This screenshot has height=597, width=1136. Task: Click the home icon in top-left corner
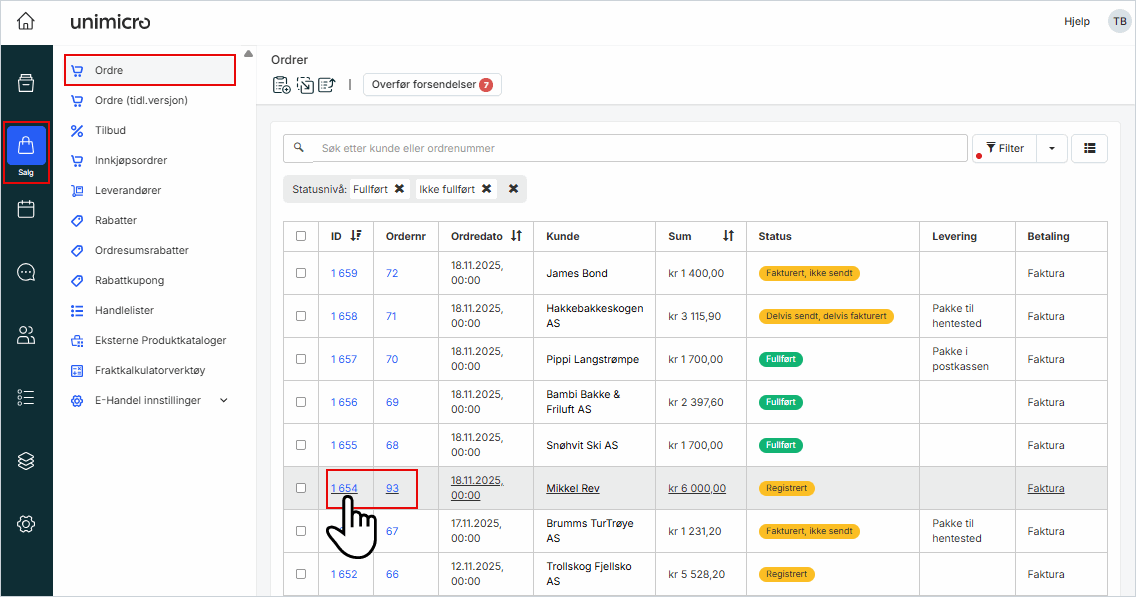[x=26, y=21]
